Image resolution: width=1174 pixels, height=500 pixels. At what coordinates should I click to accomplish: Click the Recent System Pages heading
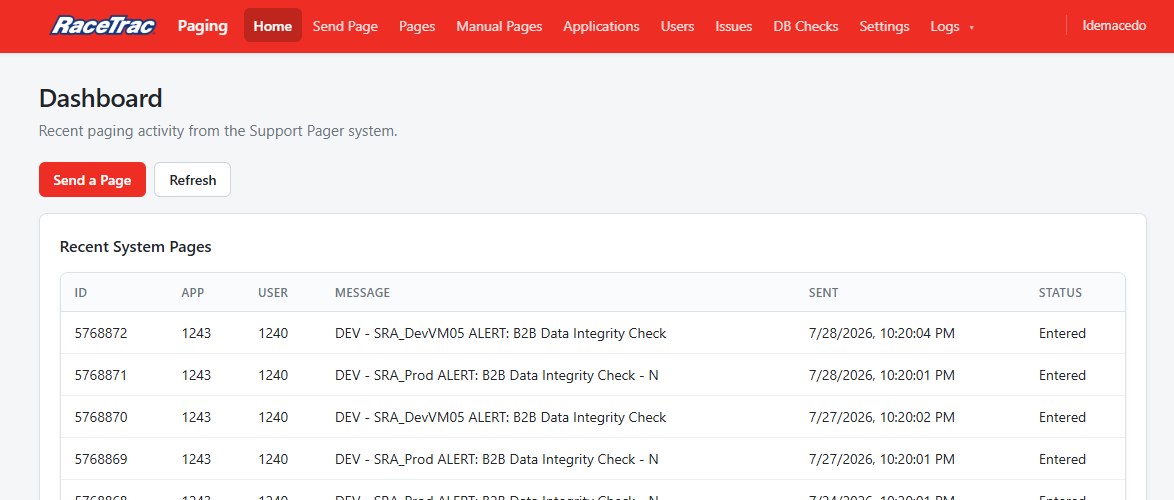pos(136,246)
